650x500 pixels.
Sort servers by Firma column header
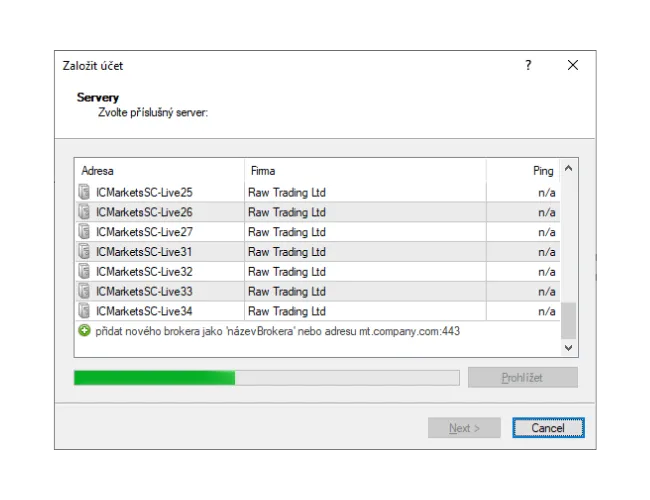(x=365, y=171)
